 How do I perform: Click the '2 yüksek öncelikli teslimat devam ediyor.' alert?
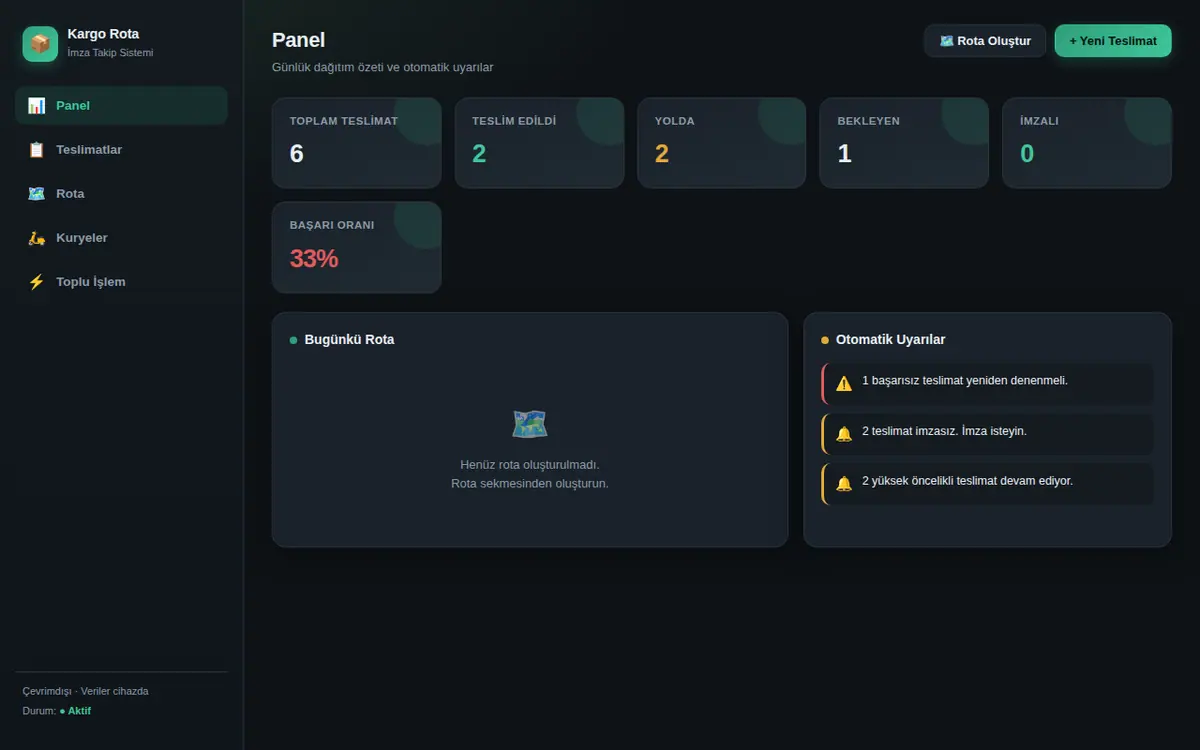tap(987, 484)
